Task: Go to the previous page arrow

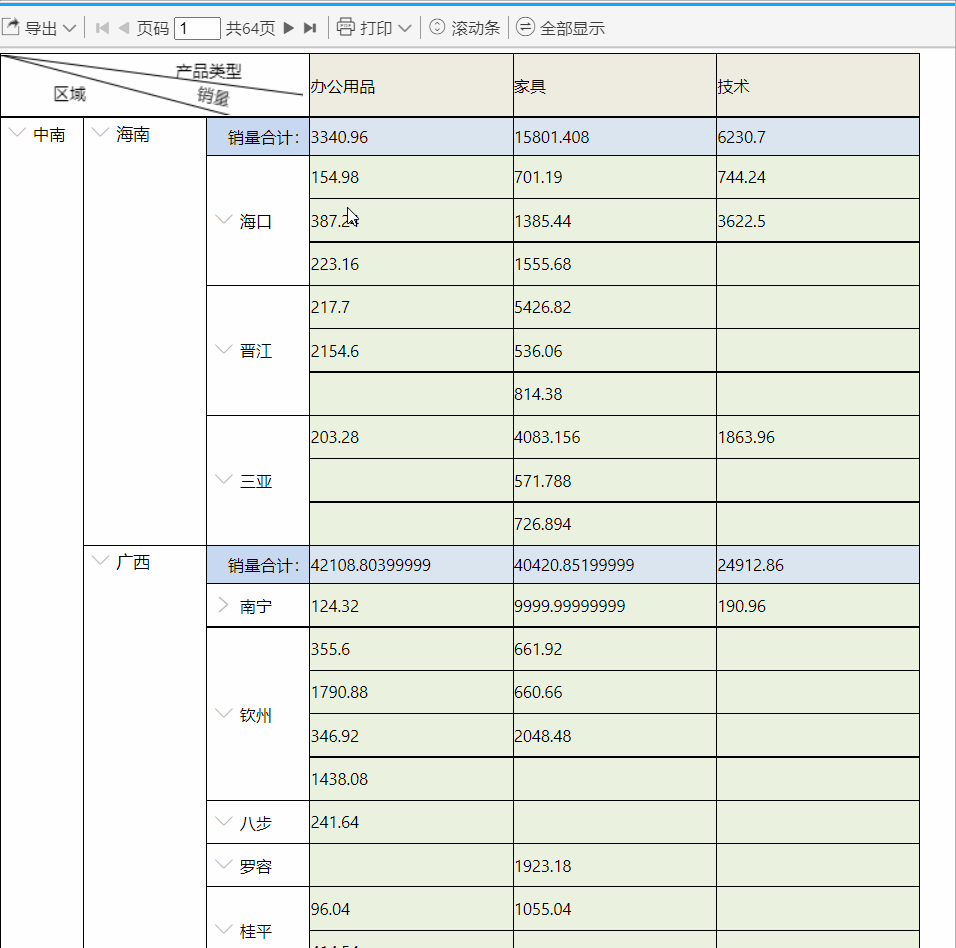Action: pyautogui.click(x=124, y=28)
